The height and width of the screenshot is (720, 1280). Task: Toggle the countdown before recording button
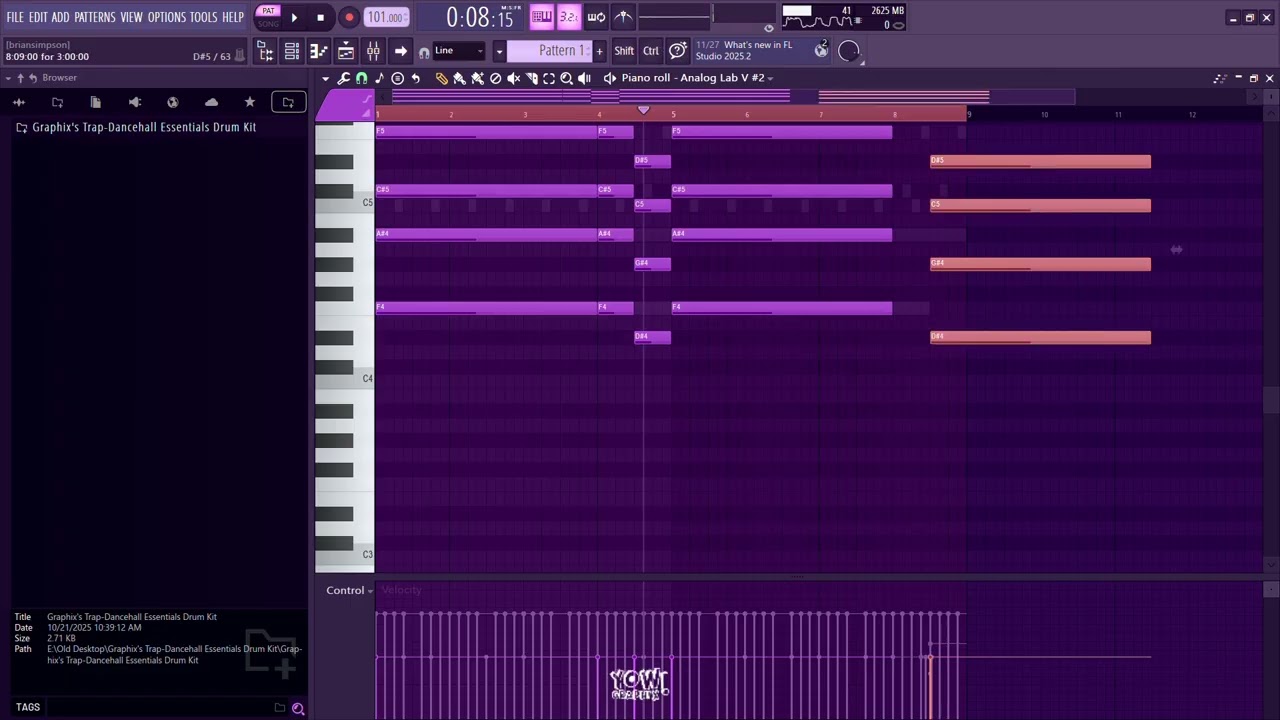tap(568, 17)
